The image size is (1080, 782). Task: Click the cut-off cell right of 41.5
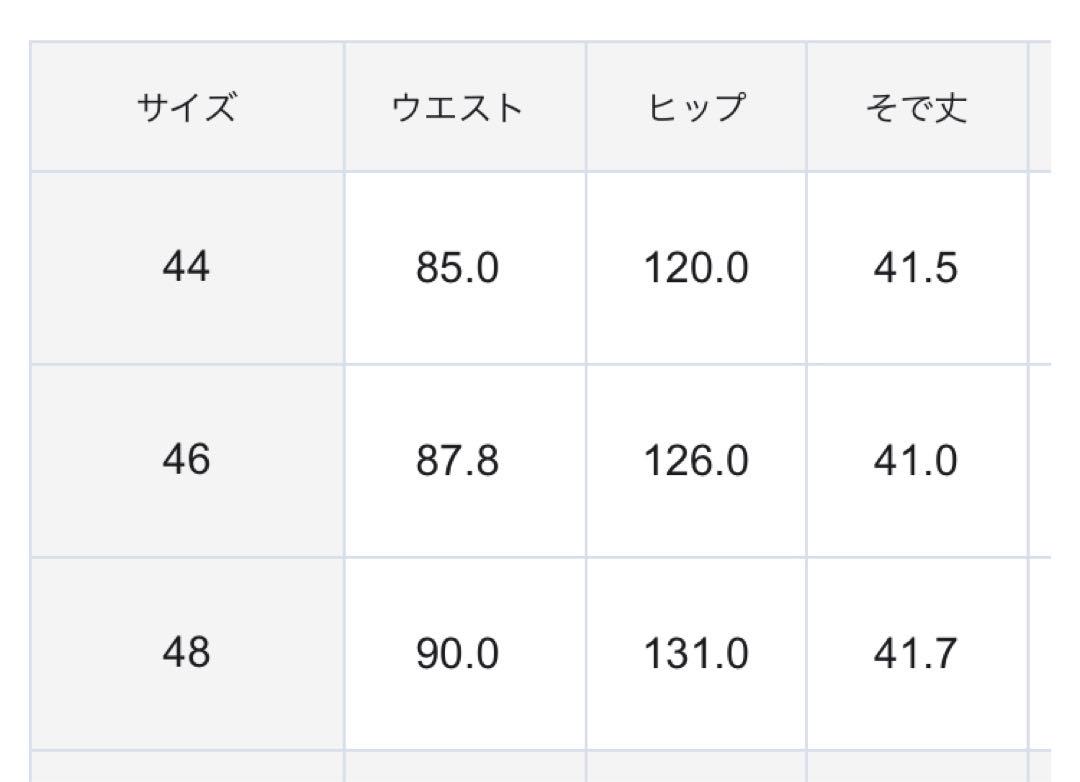click(1040, 267)
